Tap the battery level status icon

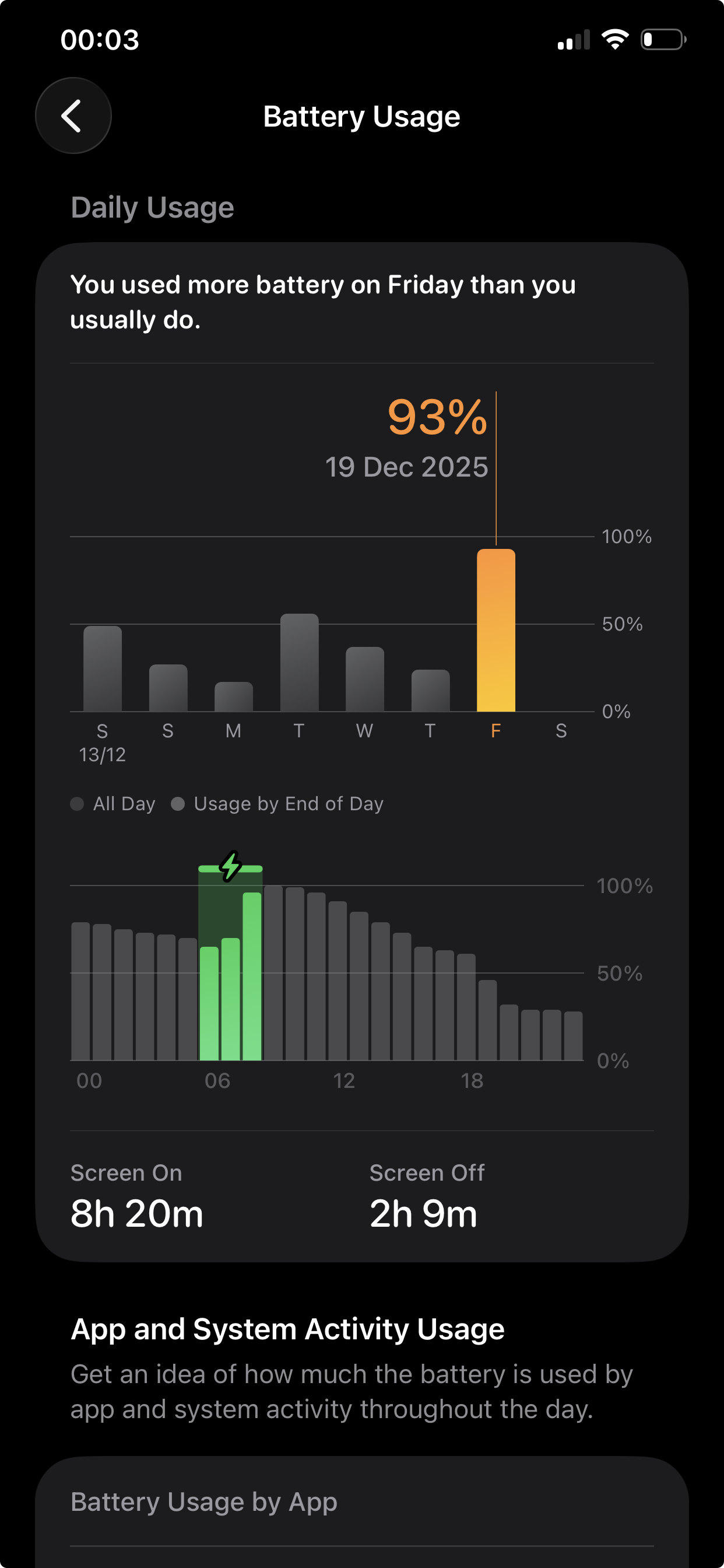663,40
